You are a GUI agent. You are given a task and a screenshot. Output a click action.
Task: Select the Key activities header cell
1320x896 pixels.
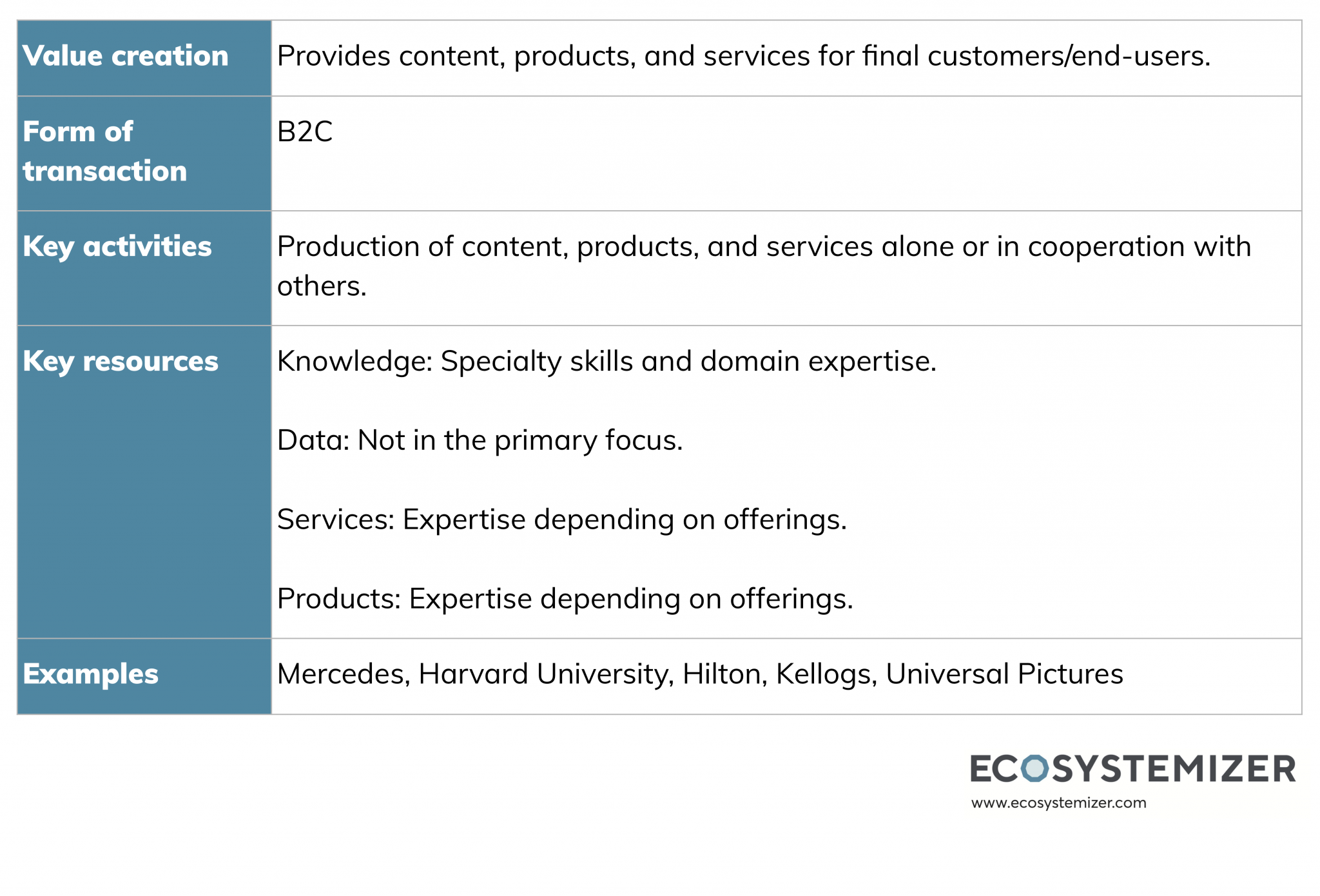click(x=144, y=268)
